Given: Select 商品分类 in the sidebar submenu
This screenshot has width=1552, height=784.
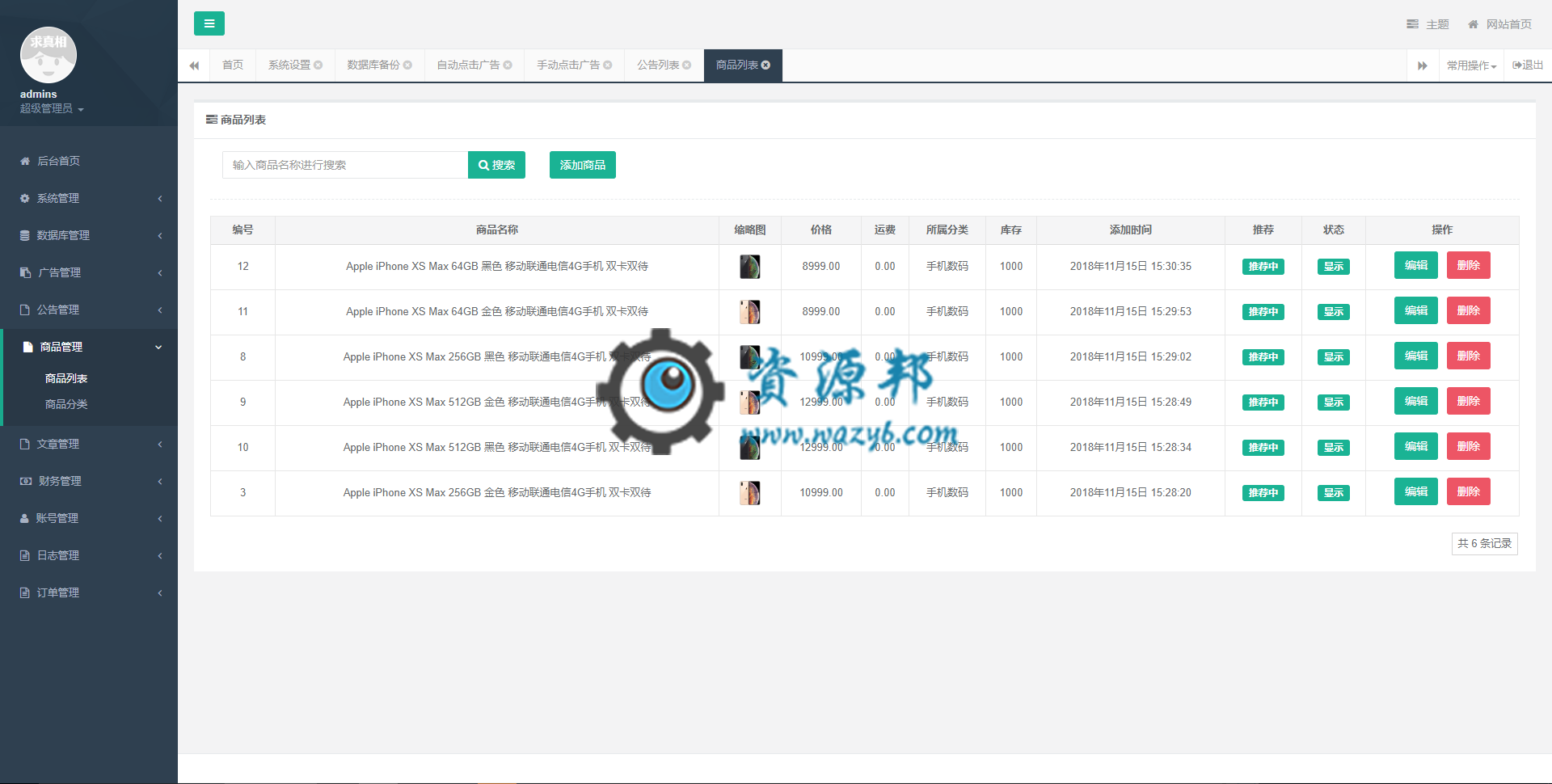Looking at the screenshot, I should [x=66, y=404].
